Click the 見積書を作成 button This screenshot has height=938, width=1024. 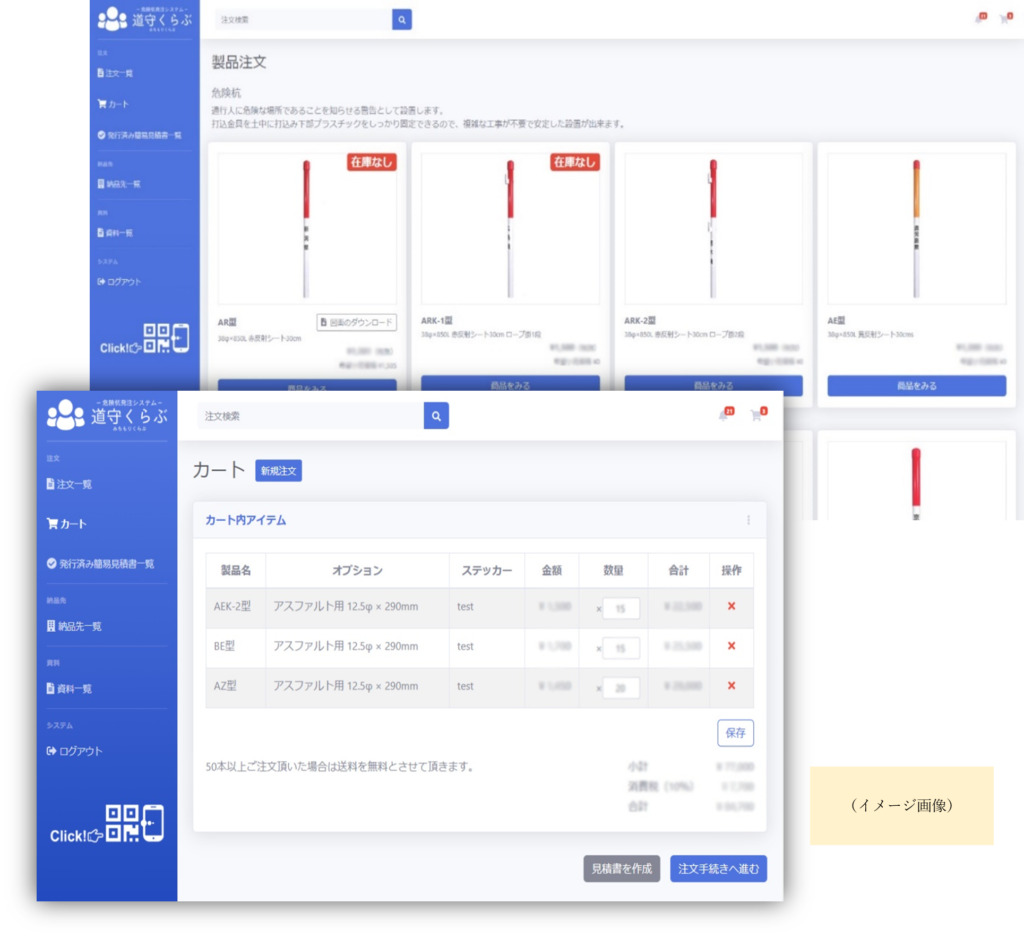click(x=621, y=869)
